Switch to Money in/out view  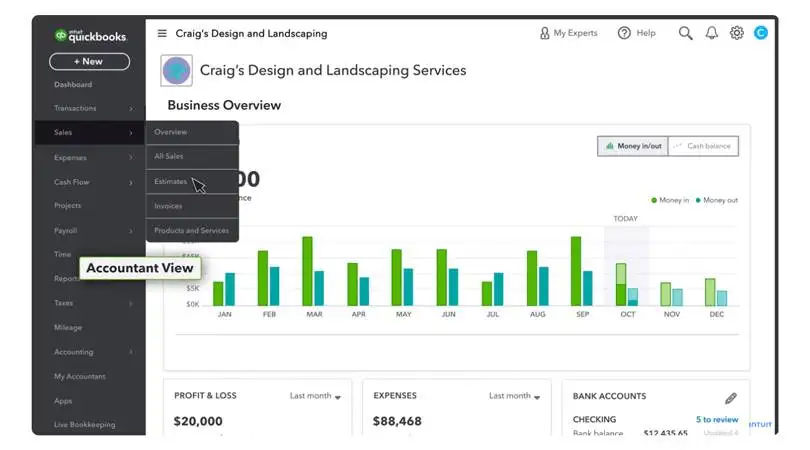coord(633,146)
